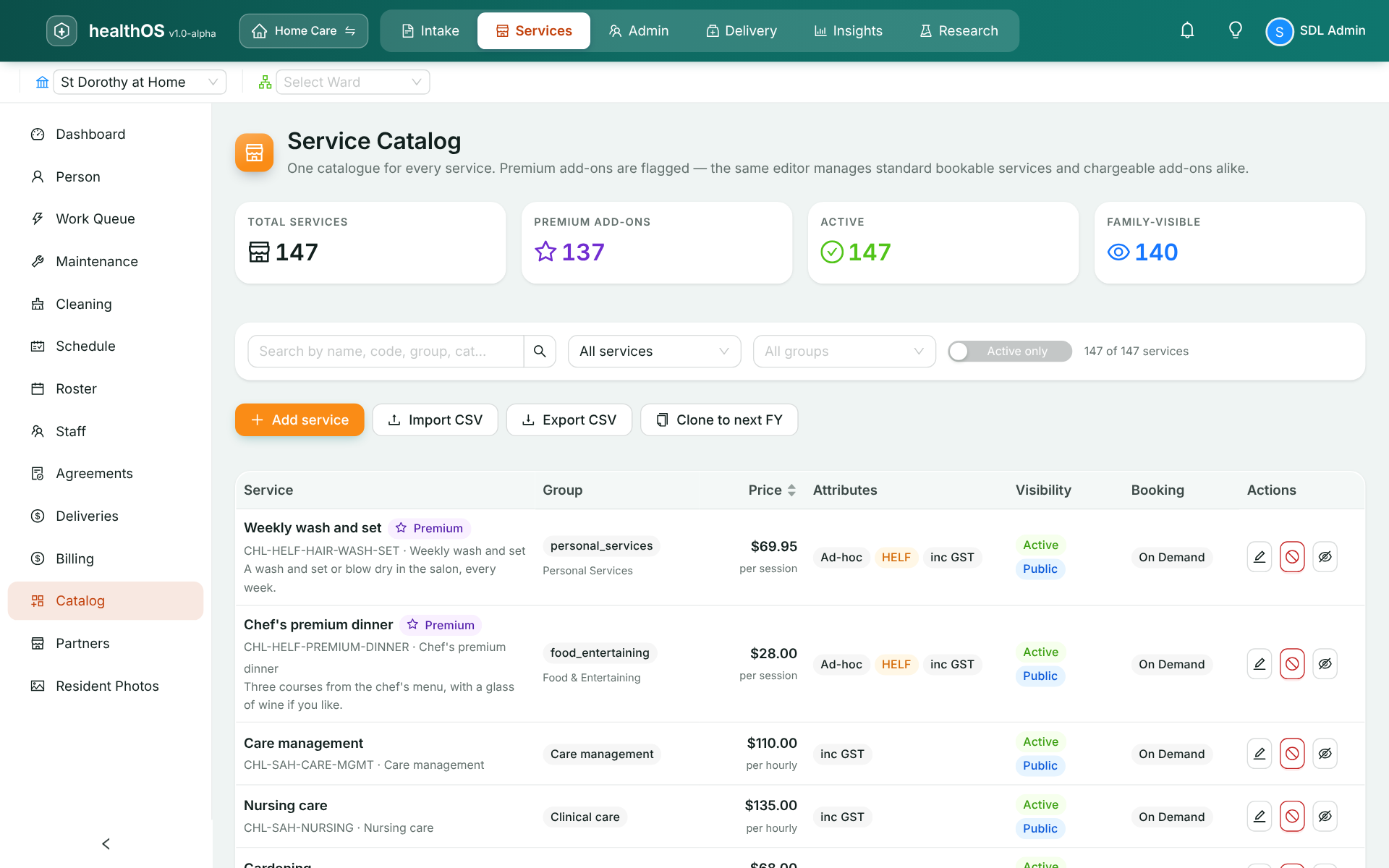Click the Add service button
Image resolution: width=1389 pixels, height=868 pixels.
click(x=300, y=420)
